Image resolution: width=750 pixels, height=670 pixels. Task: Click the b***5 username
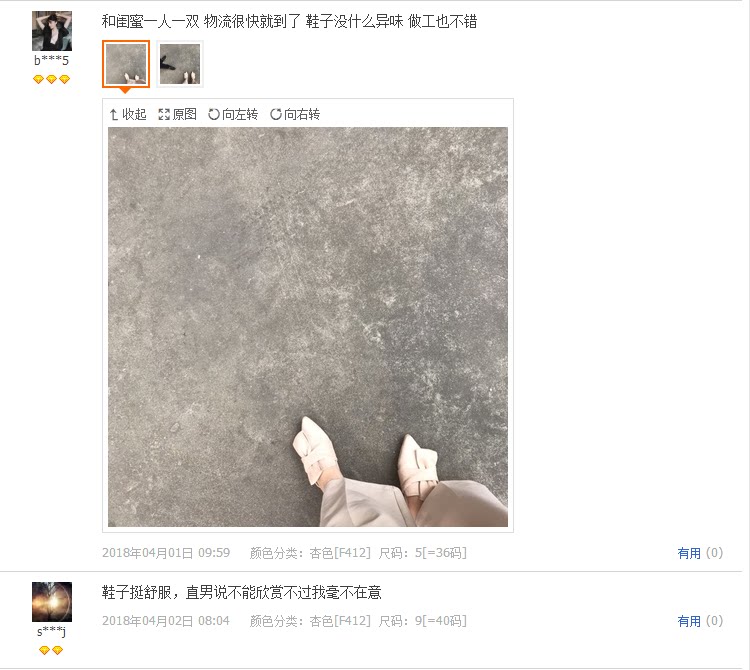click(52, 61)
